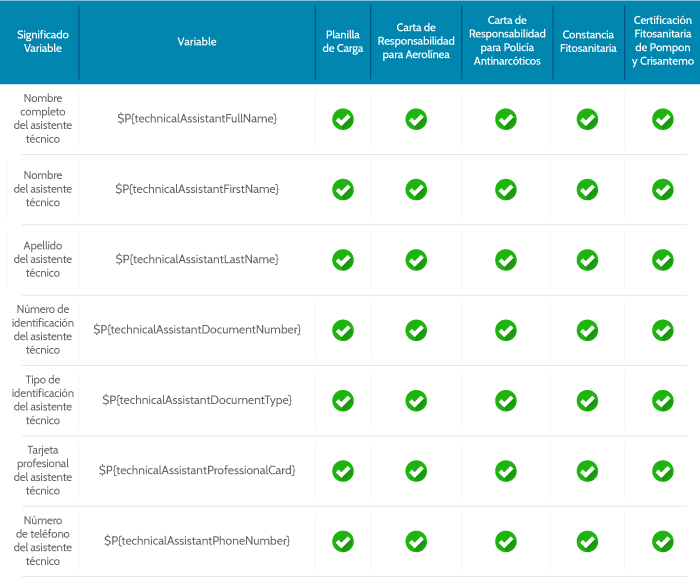The width and height of the screenshot is (700, 583).
Task: Click the Constancia Fitosanitaria checkmark for technicalAssistantDocumentNumber
Action: point(588,330)
